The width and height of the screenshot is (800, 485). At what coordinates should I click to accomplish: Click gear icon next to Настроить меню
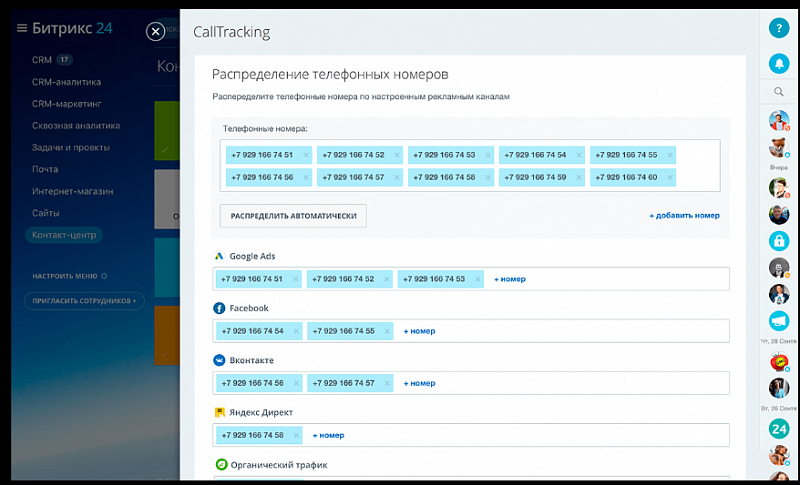point(104,276)
